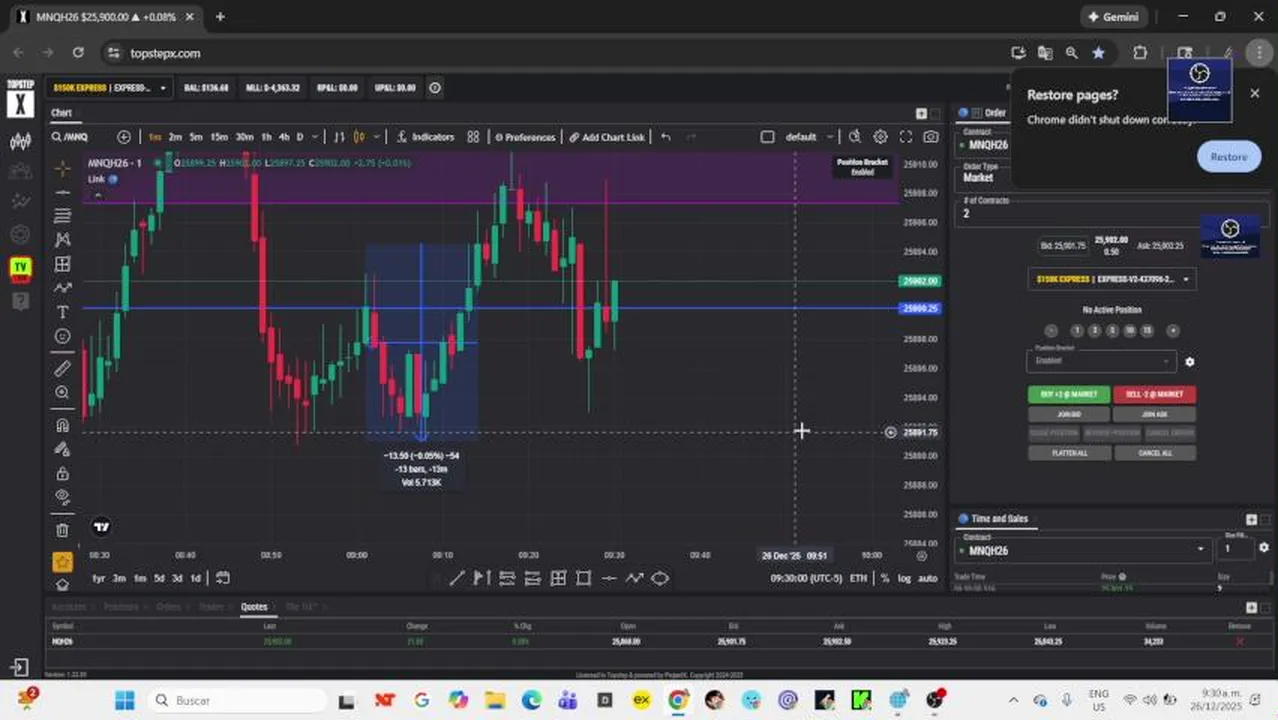Screen dimensions: 1278x720
Task: Click the compare/add symbol plus icon
Action: point(124,137)
